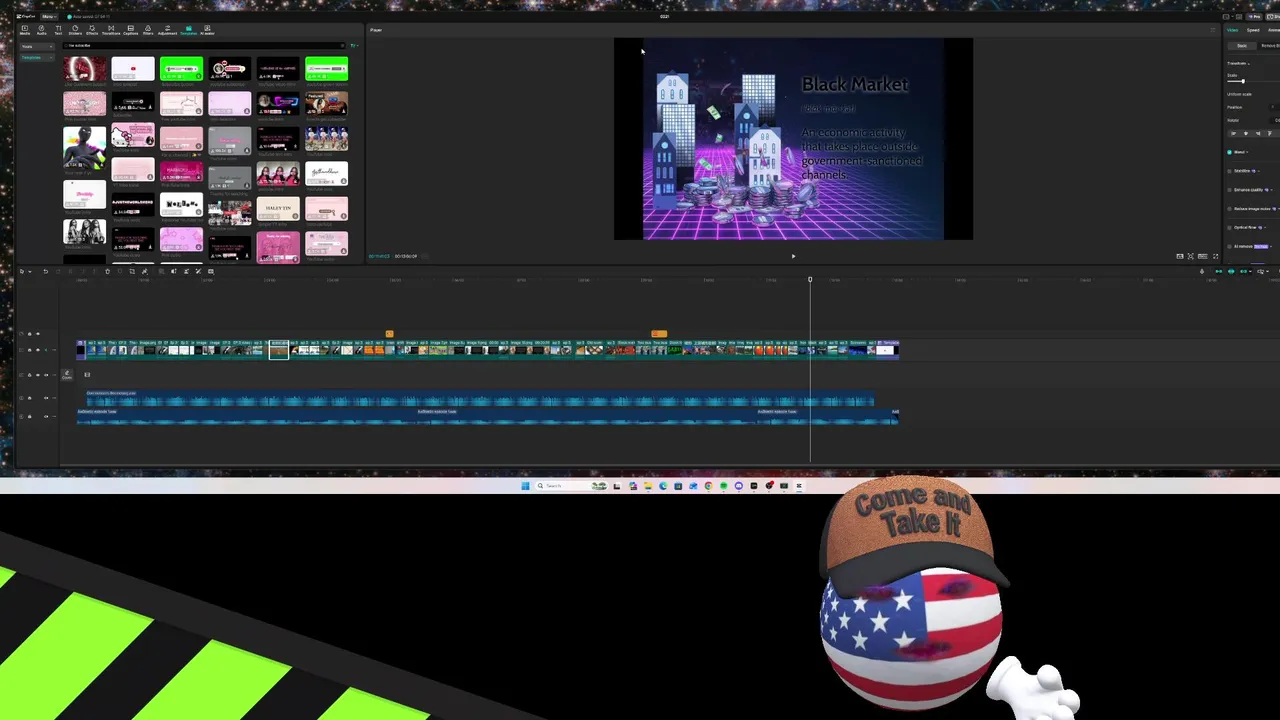Expand the Yours dropdown in sidebar
The width and height of the screenshot is (1280, 720).
(x=37, y=46)
